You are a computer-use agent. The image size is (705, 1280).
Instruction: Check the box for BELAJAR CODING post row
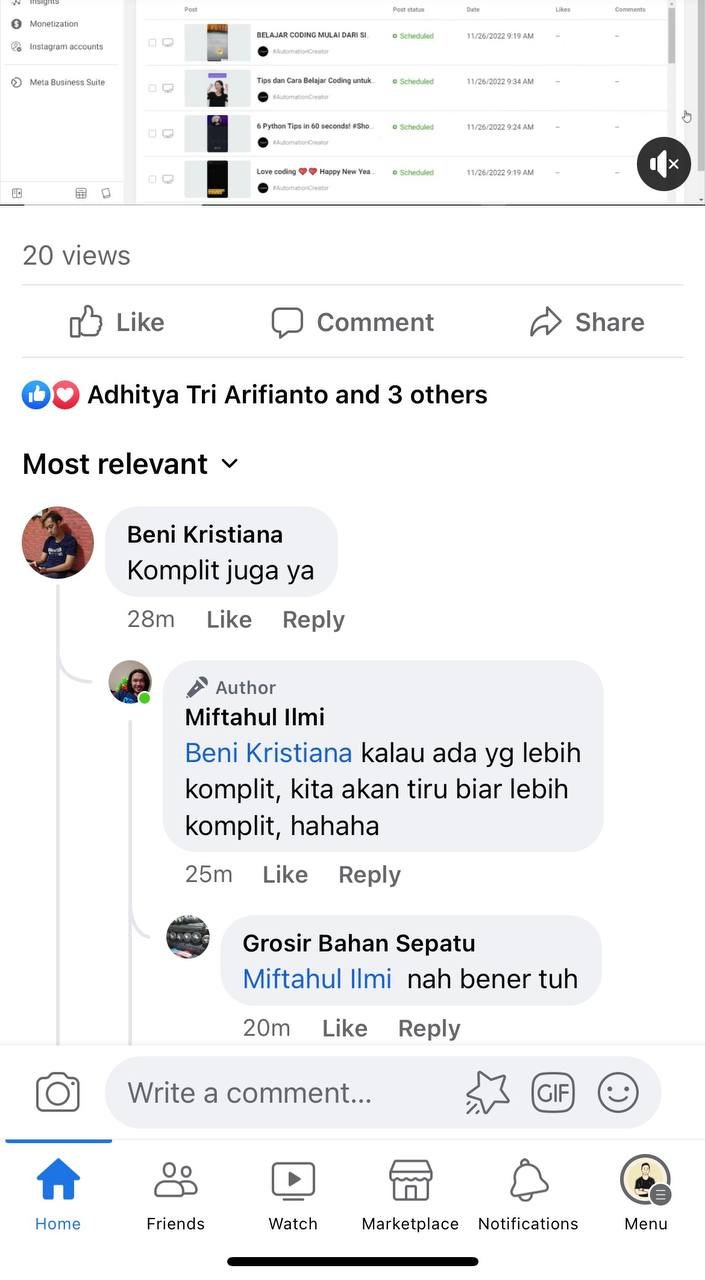pos(152,43)
